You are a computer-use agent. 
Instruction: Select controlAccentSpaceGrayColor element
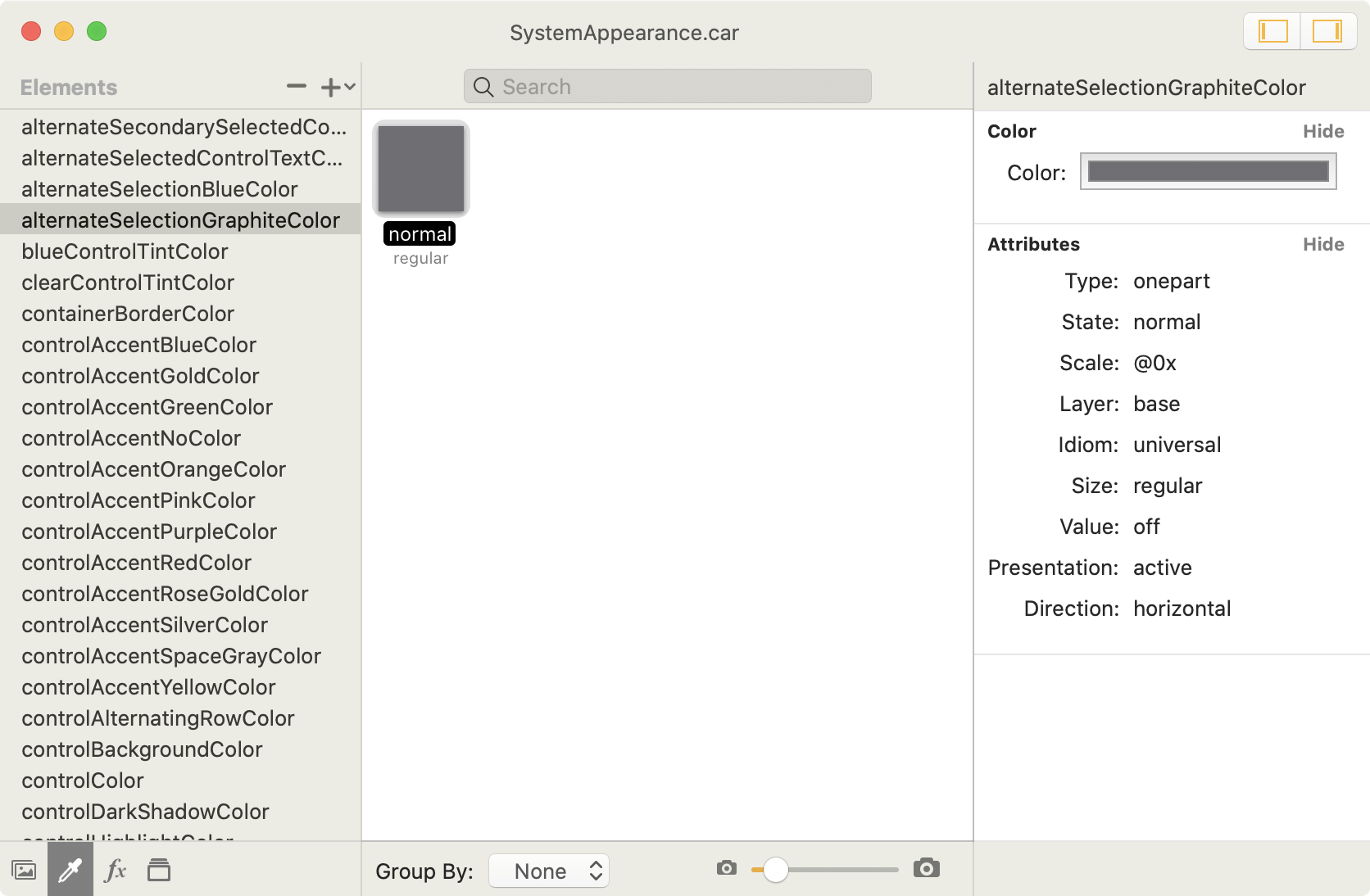pos(180,656)
